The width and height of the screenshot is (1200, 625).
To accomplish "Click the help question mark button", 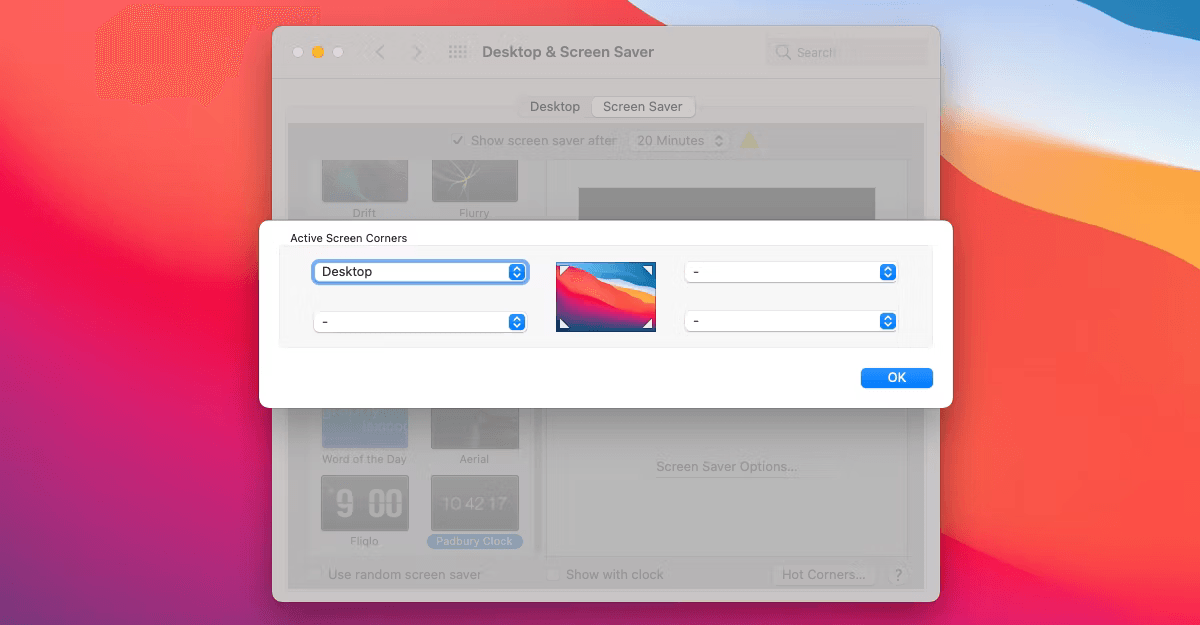I will click(x=898, y=575).
